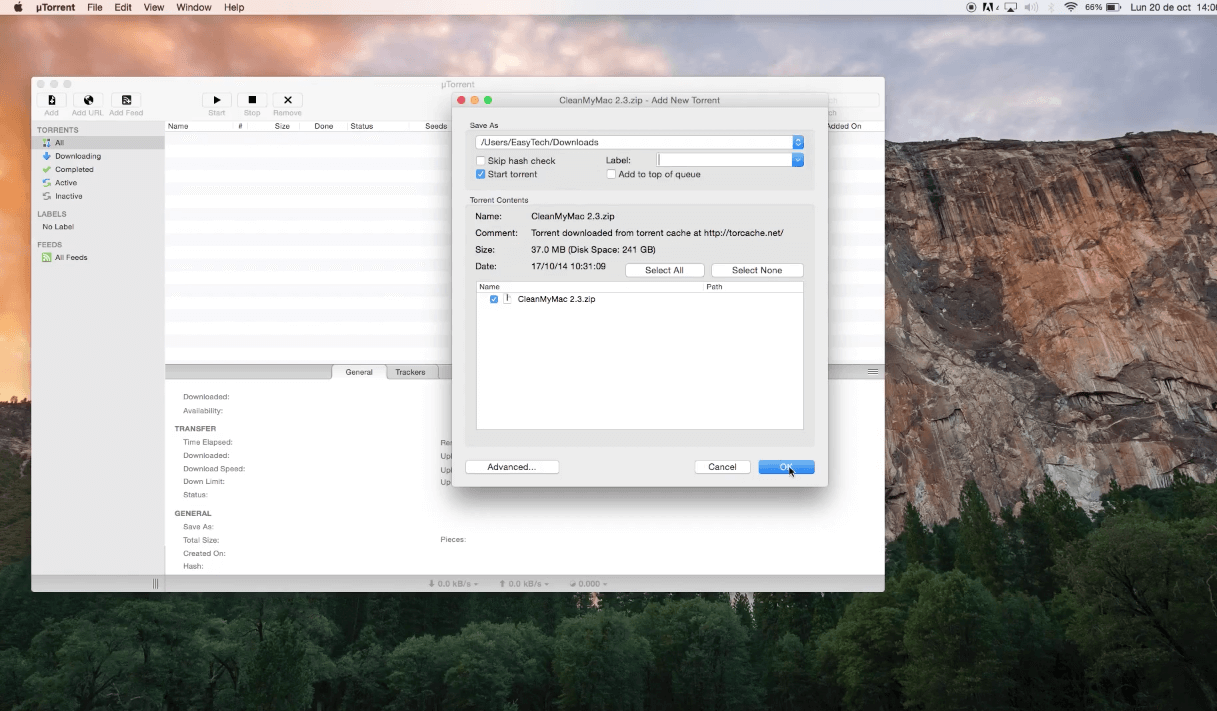Open the File menu
Viewport: 1217px width, 711px height.
95,7
